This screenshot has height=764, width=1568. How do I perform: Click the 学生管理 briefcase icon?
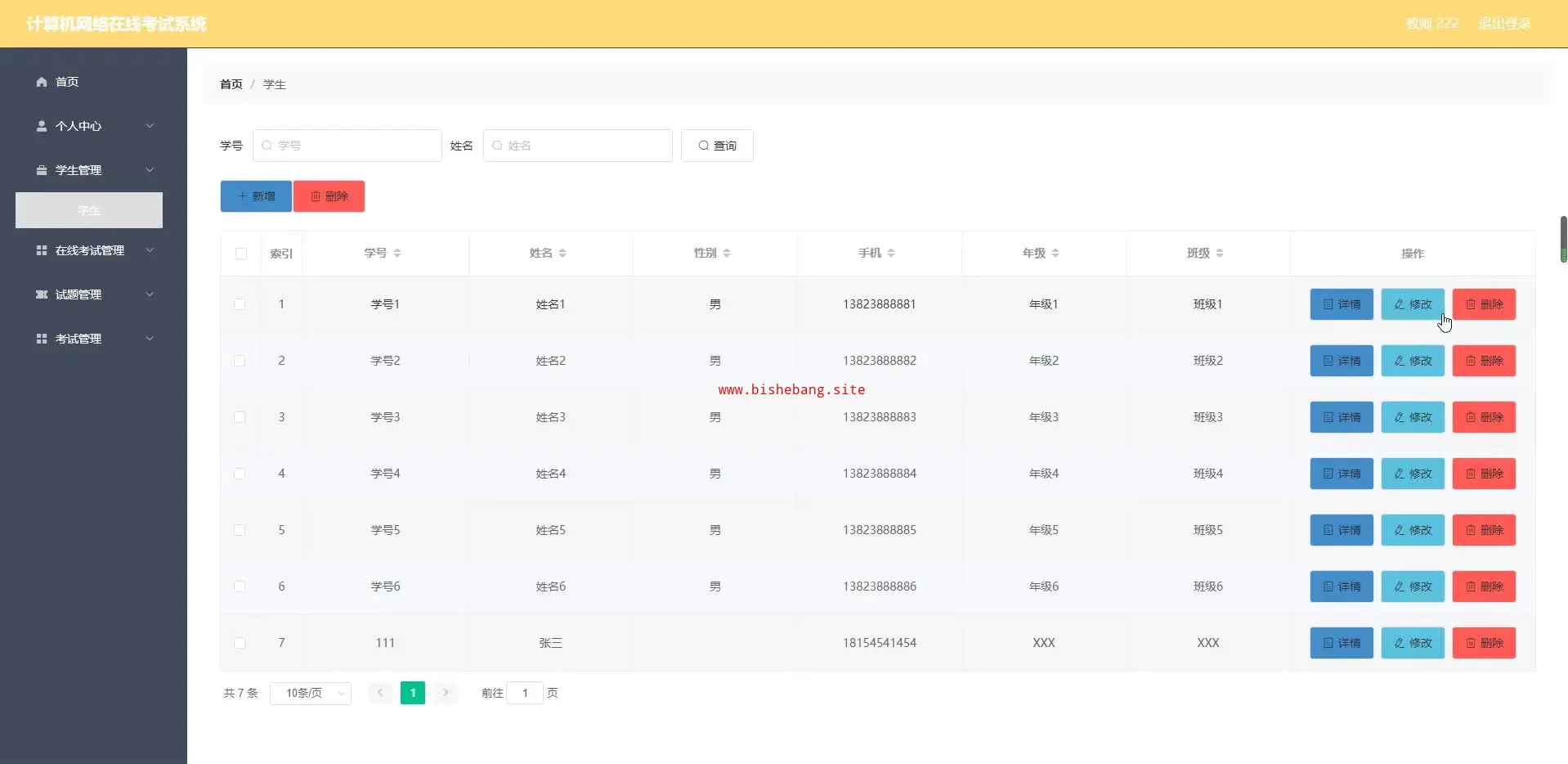(42, 170)
